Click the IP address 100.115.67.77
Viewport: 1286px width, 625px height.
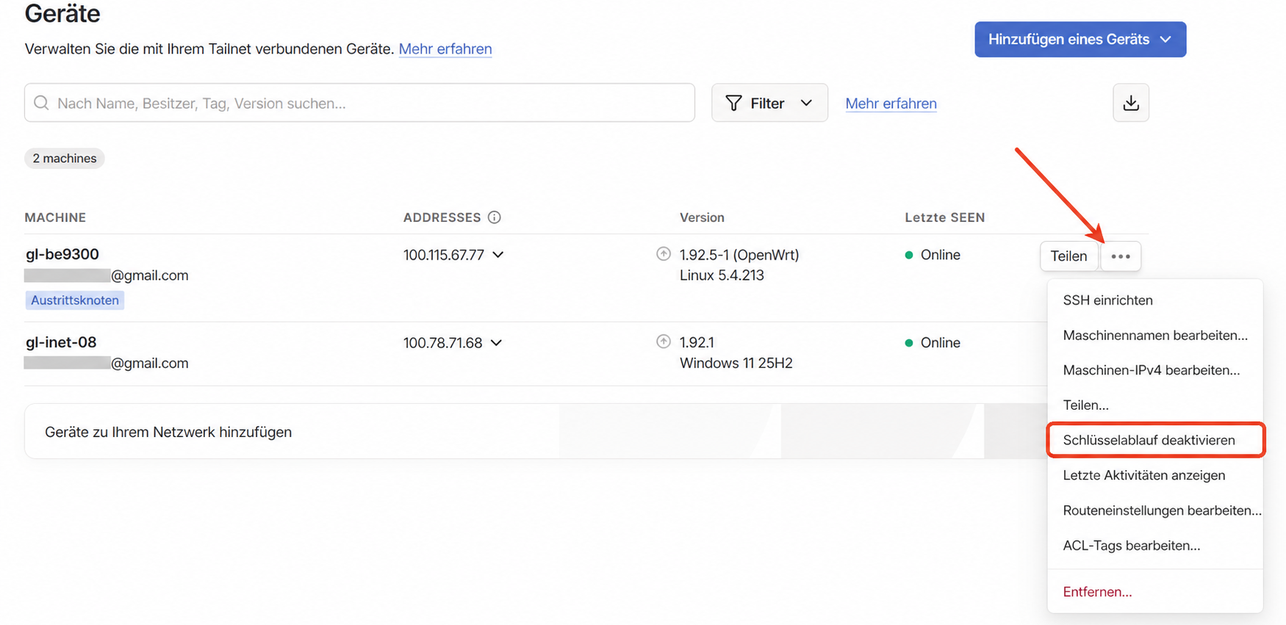[x=444, y=255]
